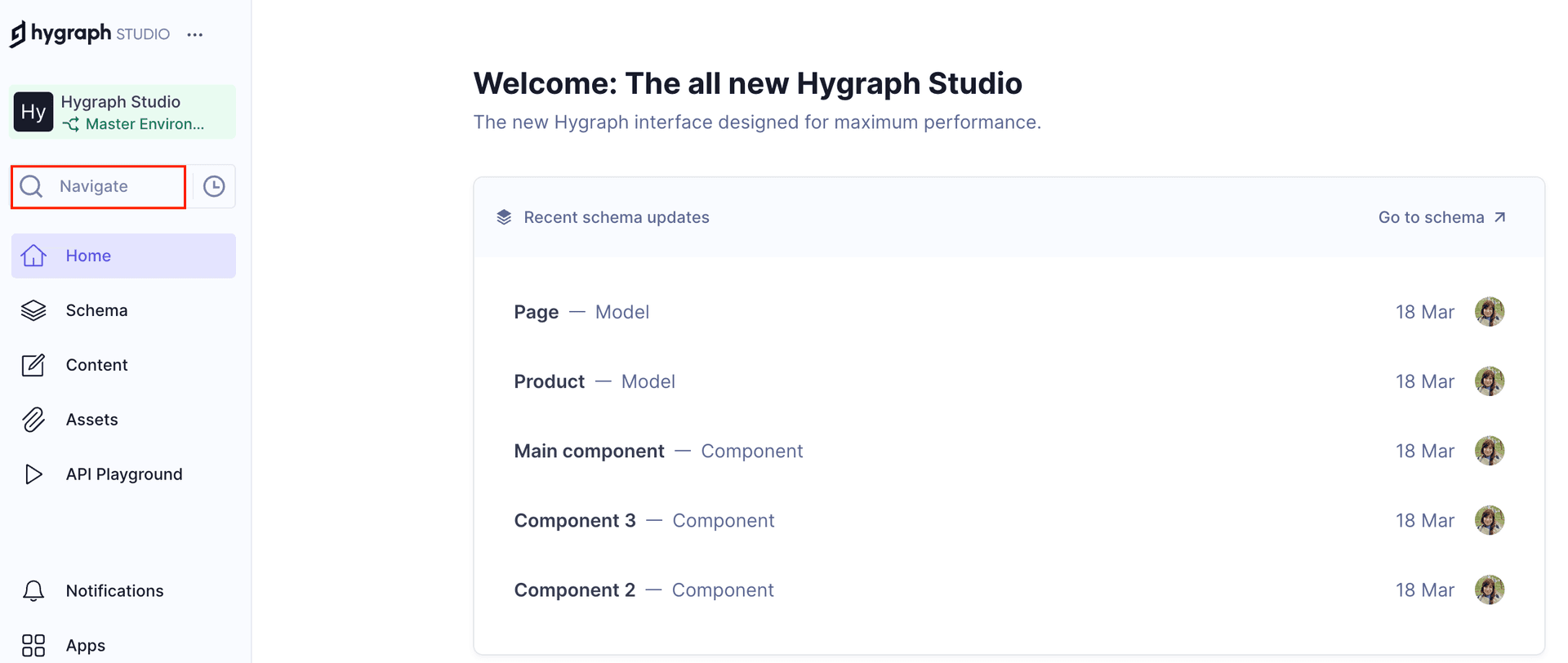This screenshot has width=1568, height=663.
Task: Click the Assets paperclip icon
Action: pos(33,420)
